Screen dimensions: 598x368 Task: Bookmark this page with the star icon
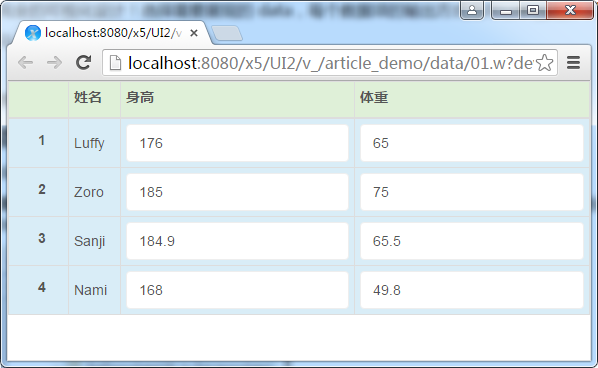tap(545, 63)
